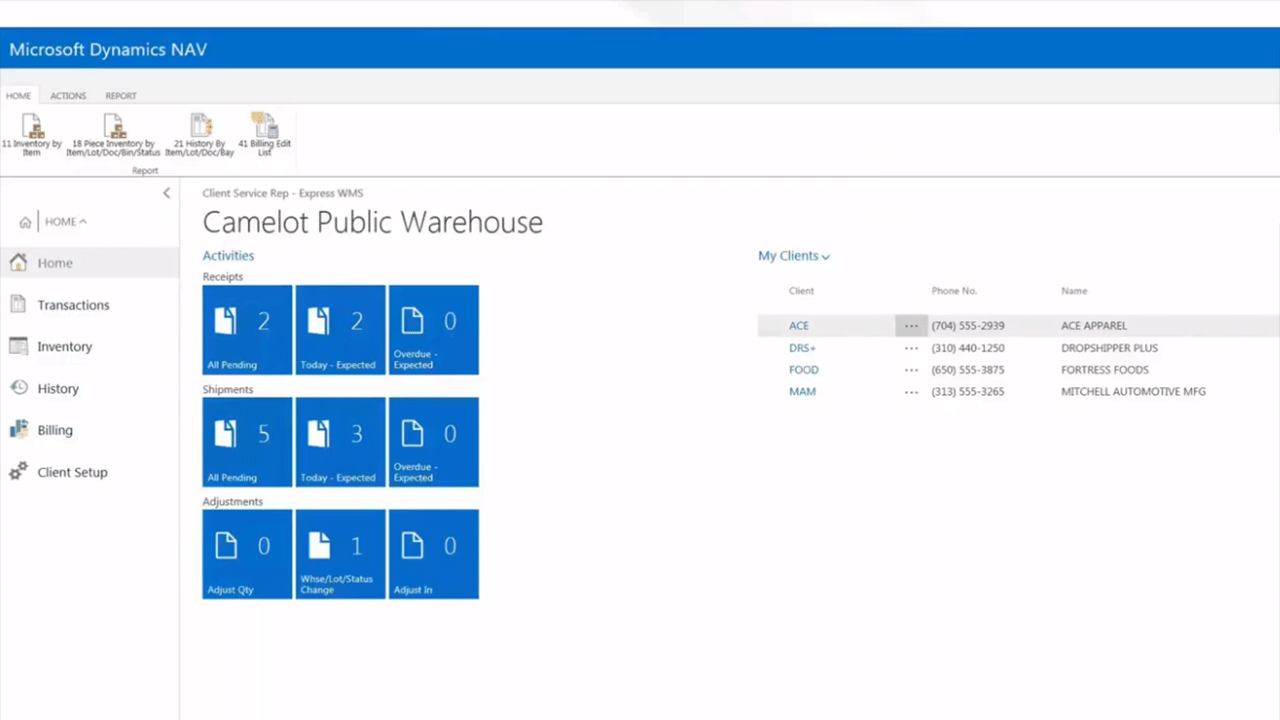Open 21 History By Item/Lot/Doc/Bay report

click(x=200, y=135)
